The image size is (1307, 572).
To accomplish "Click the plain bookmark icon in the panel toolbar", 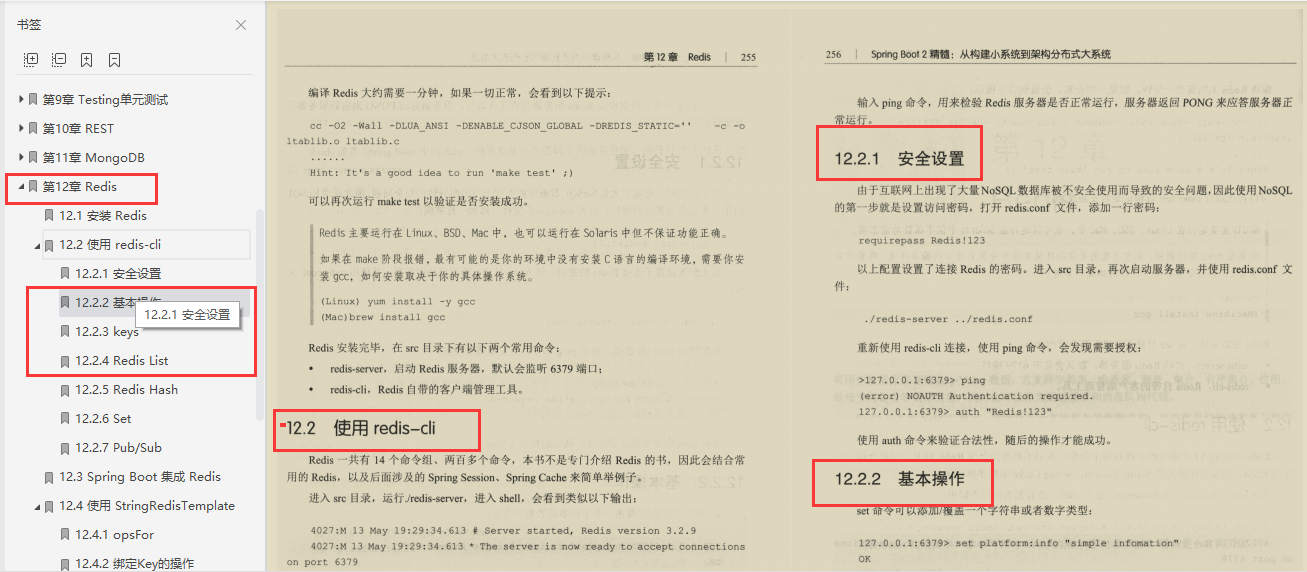I will click(x=115, y=60).
